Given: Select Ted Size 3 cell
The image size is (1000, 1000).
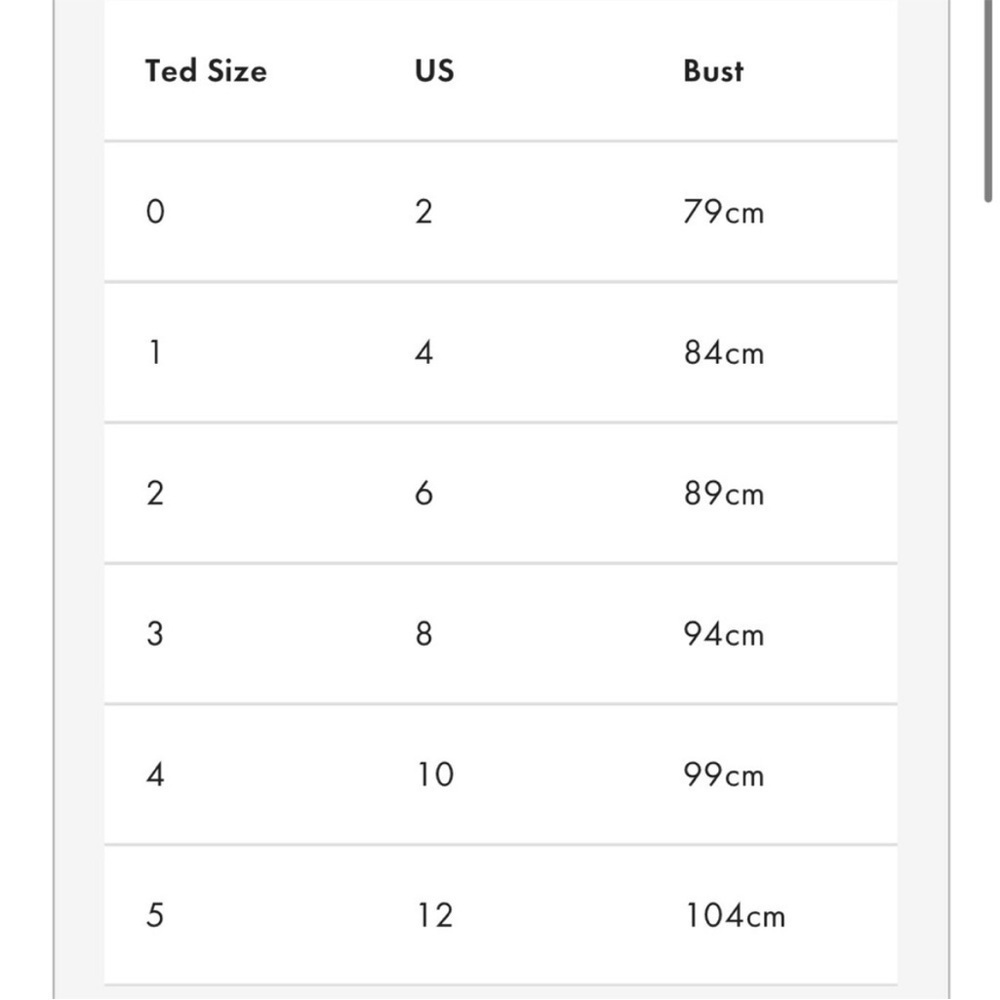Looking at the screenshot, I should [155, 634].
